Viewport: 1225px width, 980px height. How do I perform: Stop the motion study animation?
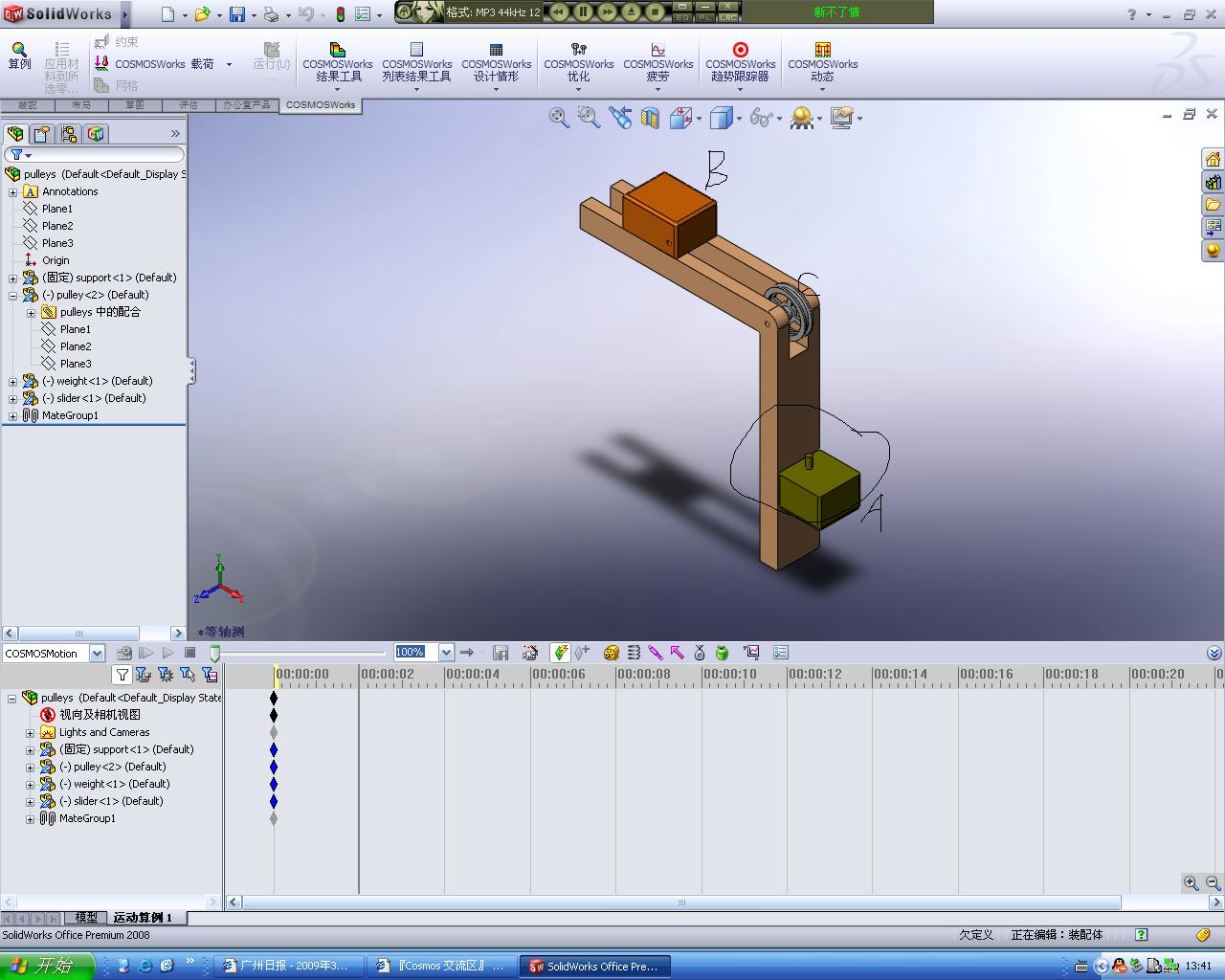[189, 653]
